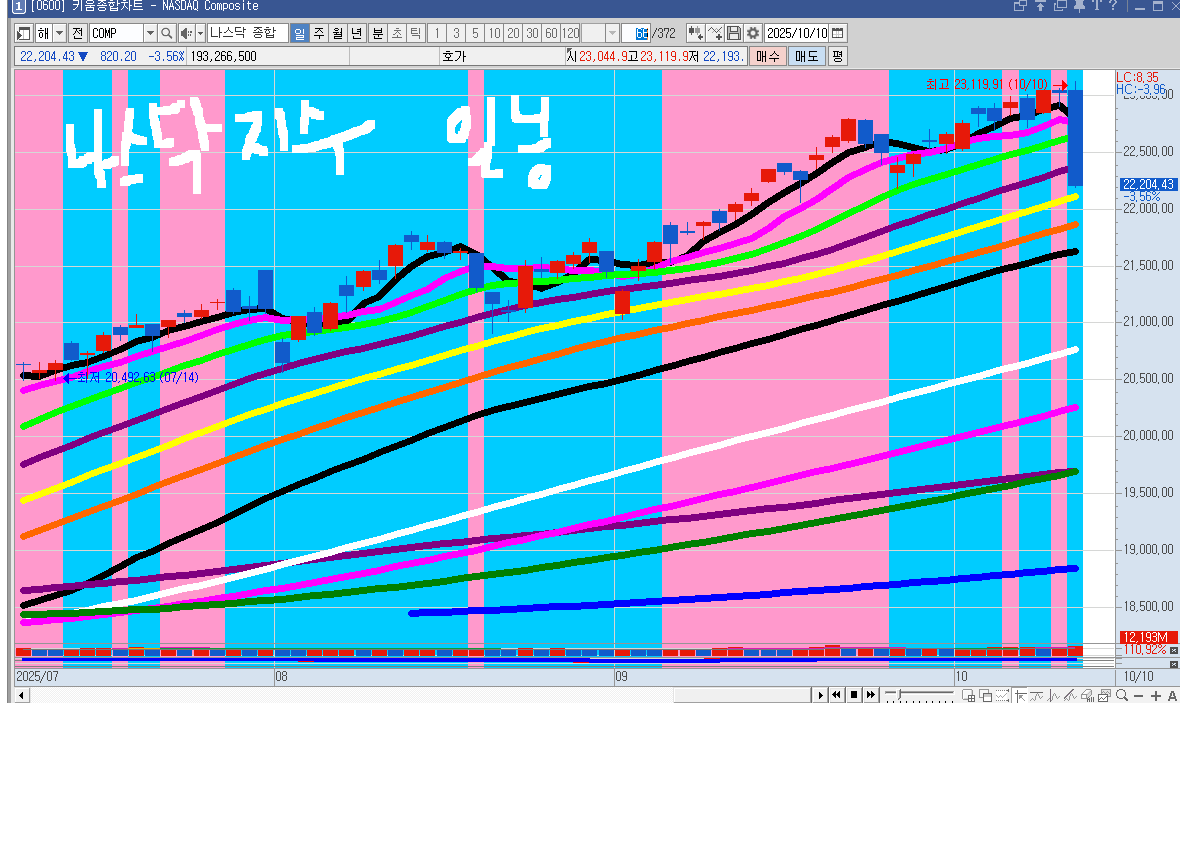Select the 5 interval button
This screenshot has width=1180, height=864.
475,33
